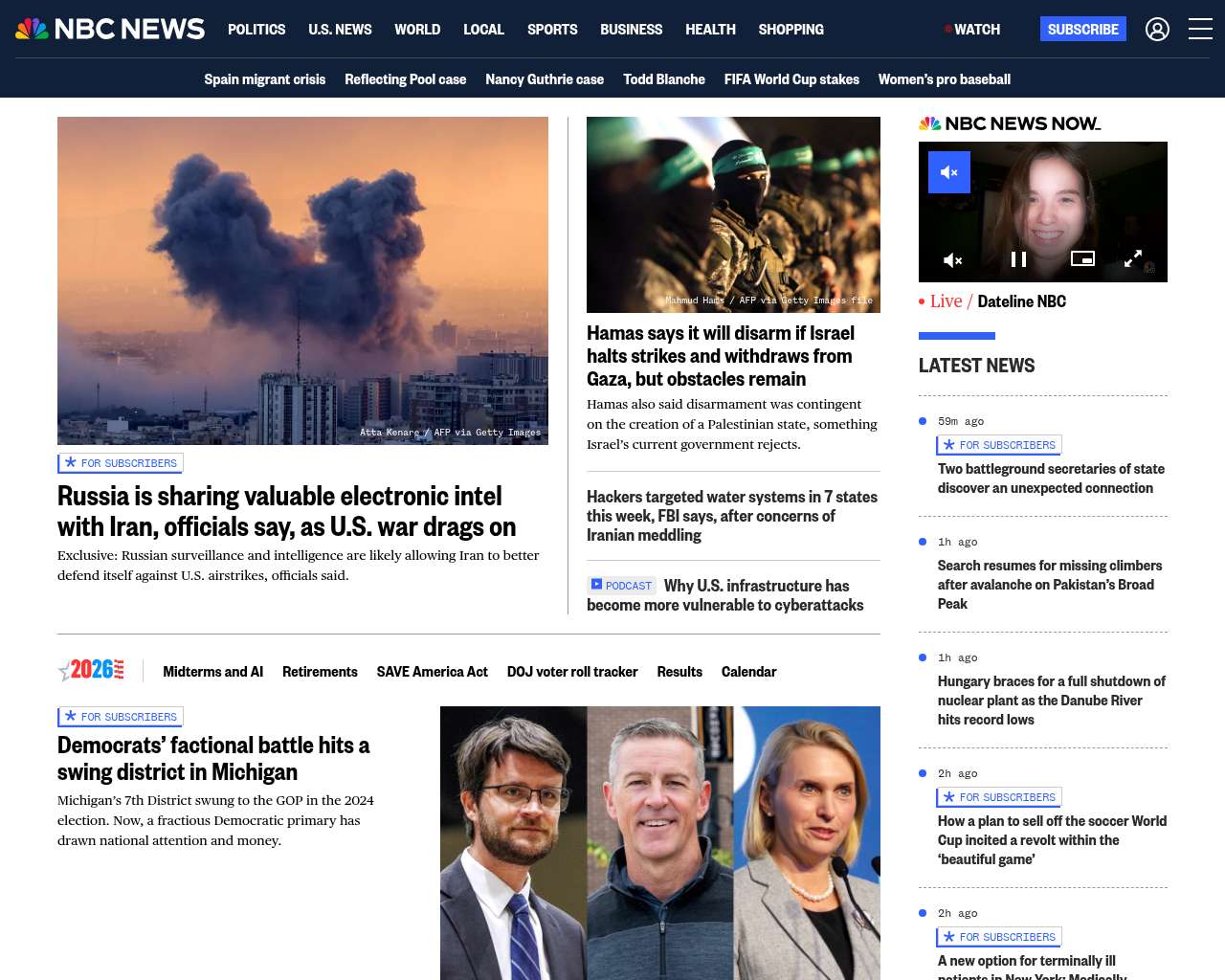Click the NBC News Now logo
The height and width of the screenshot is (980, 1225).
1010,123
